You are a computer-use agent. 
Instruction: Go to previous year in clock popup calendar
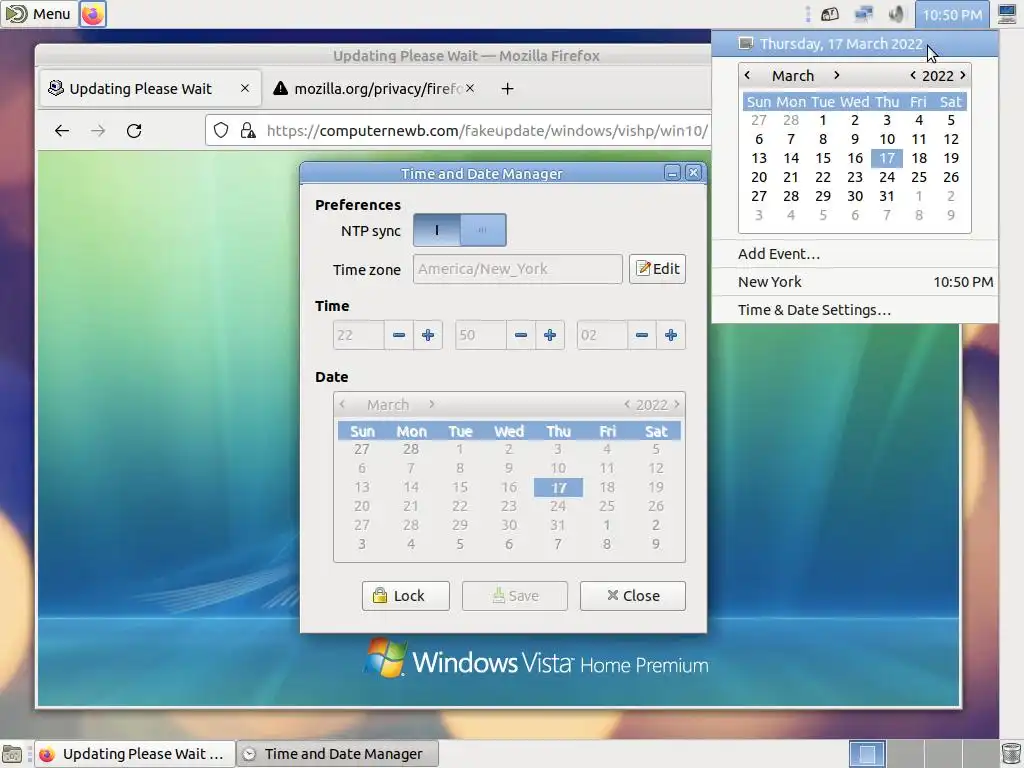pos(913,75)
